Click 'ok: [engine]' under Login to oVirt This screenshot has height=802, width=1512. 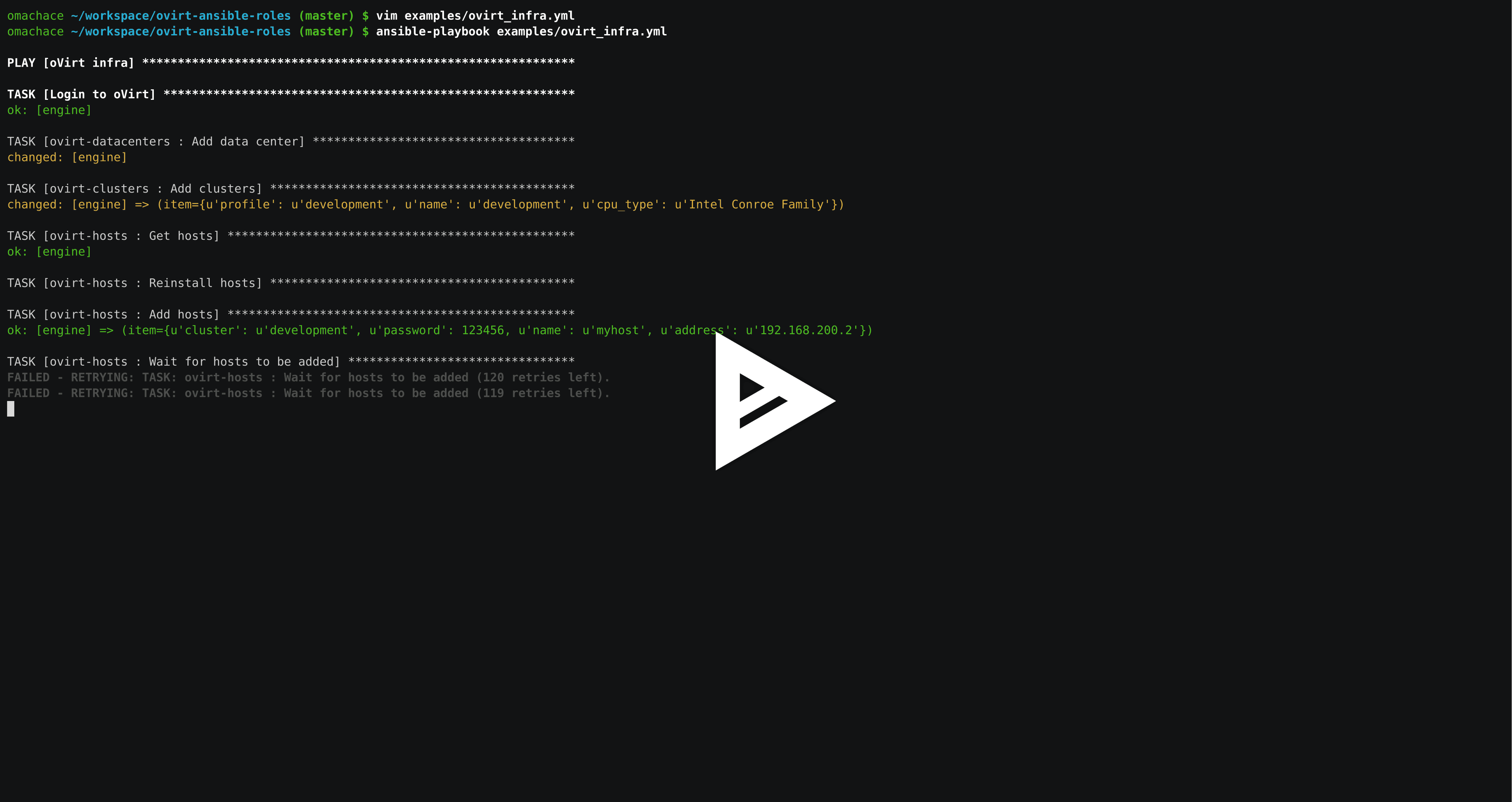coord(49,110)
